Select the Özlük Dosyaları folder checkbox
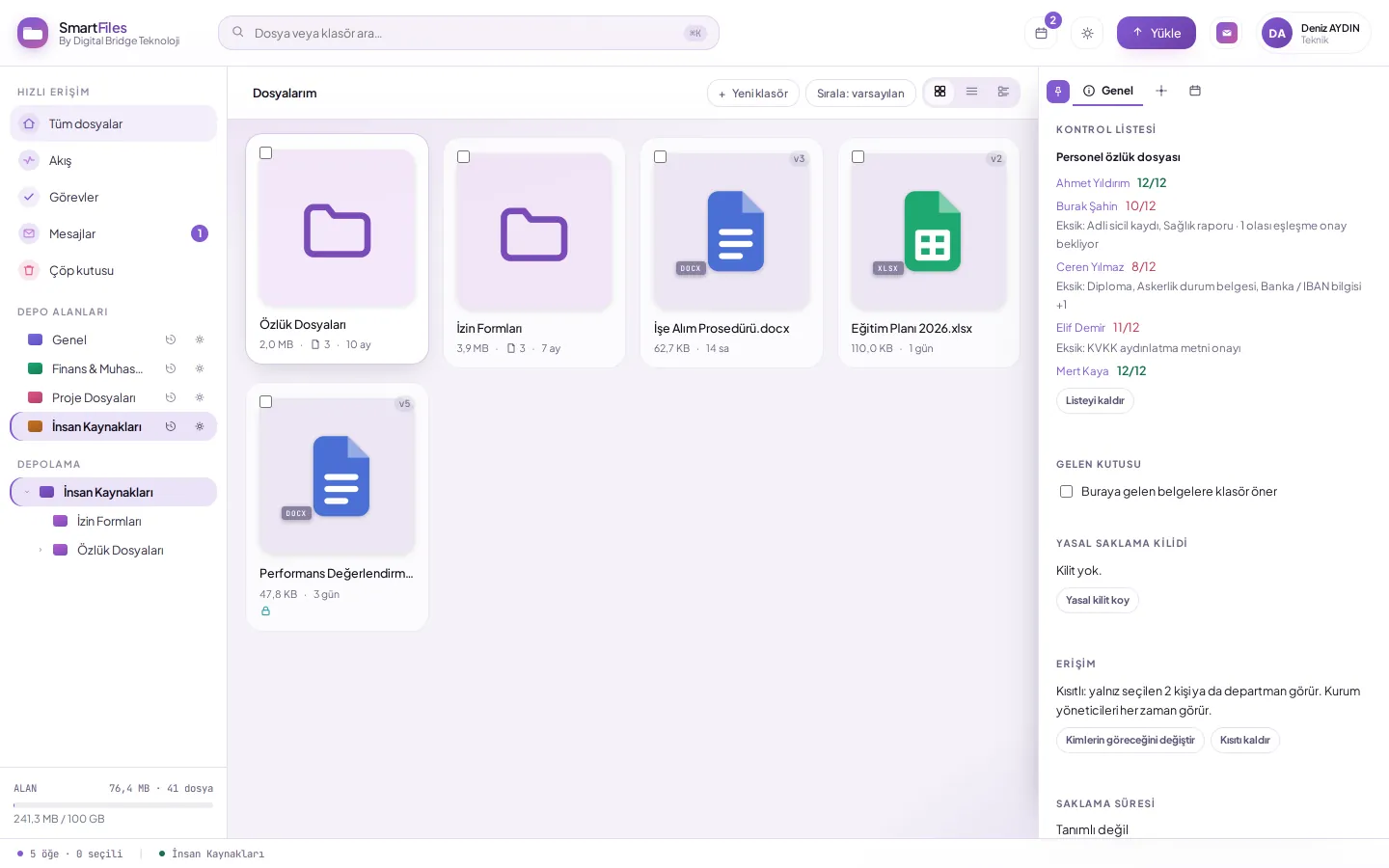1389x868 pixels. [x=266, y=153]
